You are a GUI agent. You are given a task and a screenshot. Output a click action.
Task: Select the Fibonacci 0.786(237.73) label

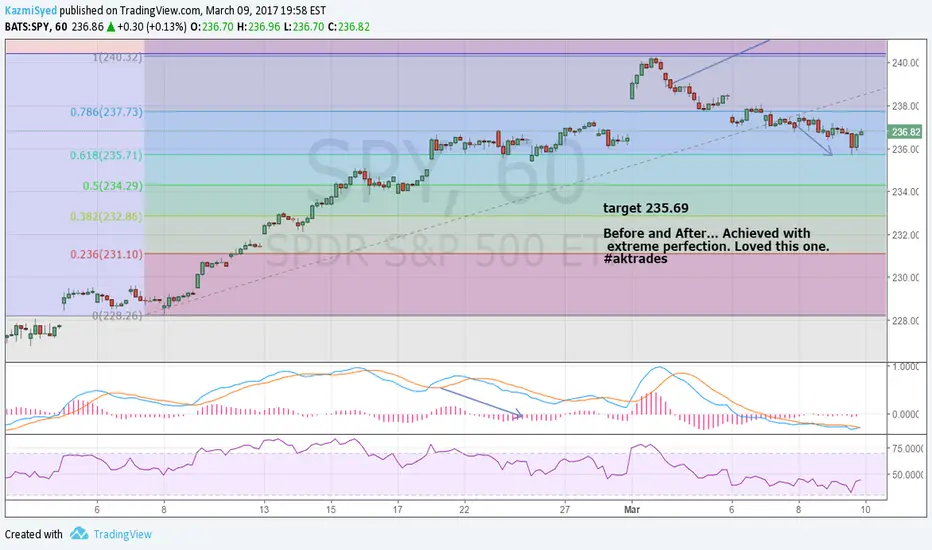pos(106,112)
